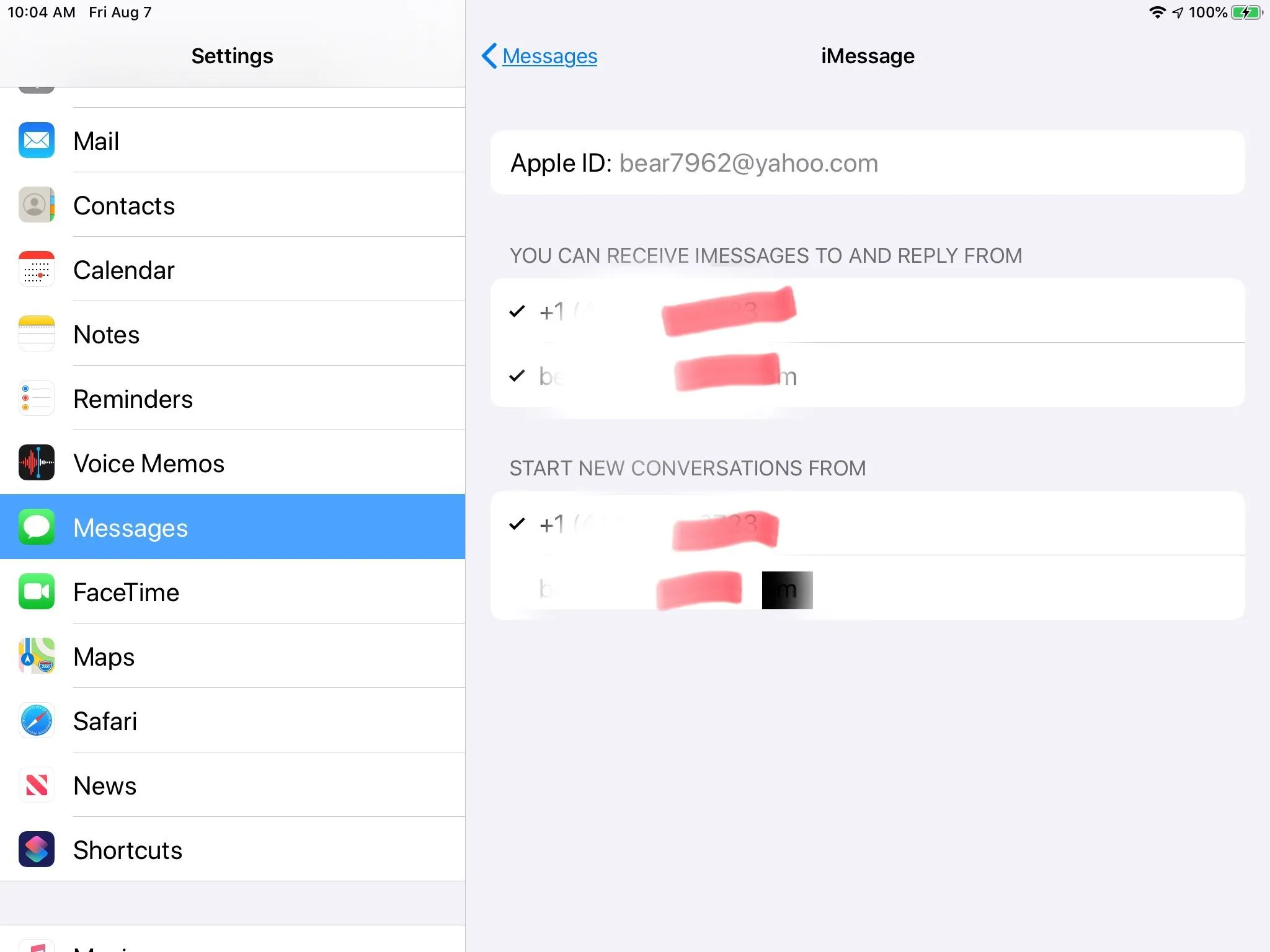Uncheck email address under receive iMessages
Image resolution: width=1270 pixels, height=952 pixels.
coord(867,376)
